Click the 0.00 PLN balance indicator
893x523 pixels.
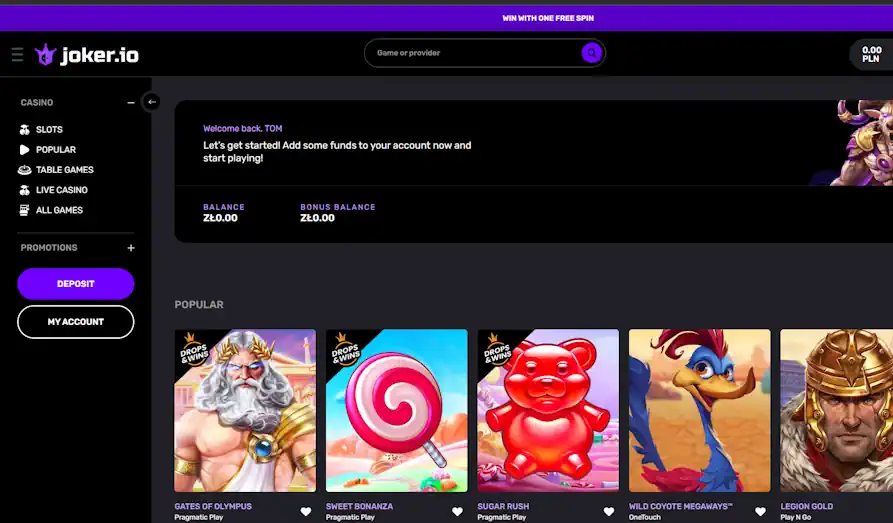pos(870,54)
